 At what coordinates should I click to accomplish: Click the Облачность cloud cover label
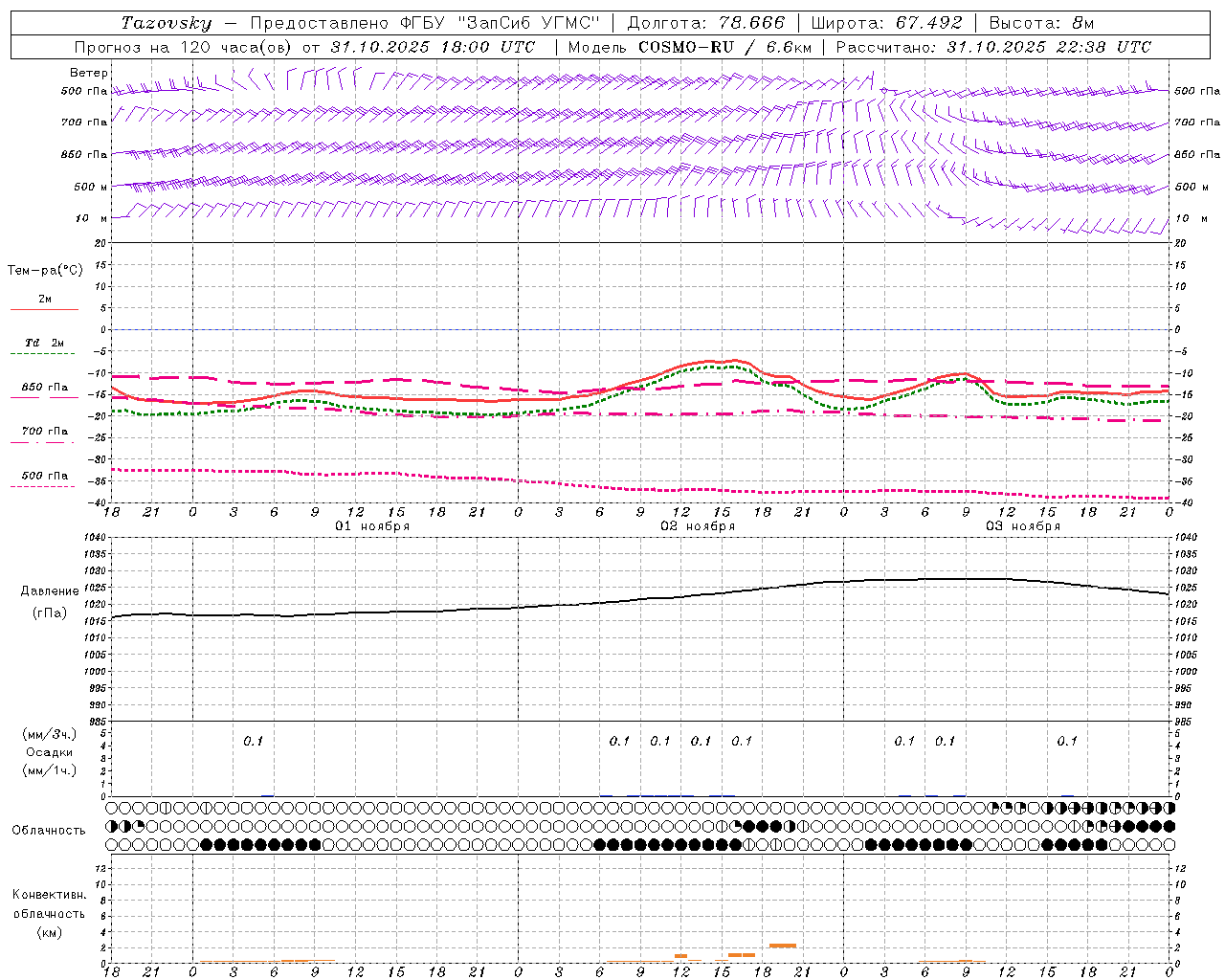click(49, 830)
